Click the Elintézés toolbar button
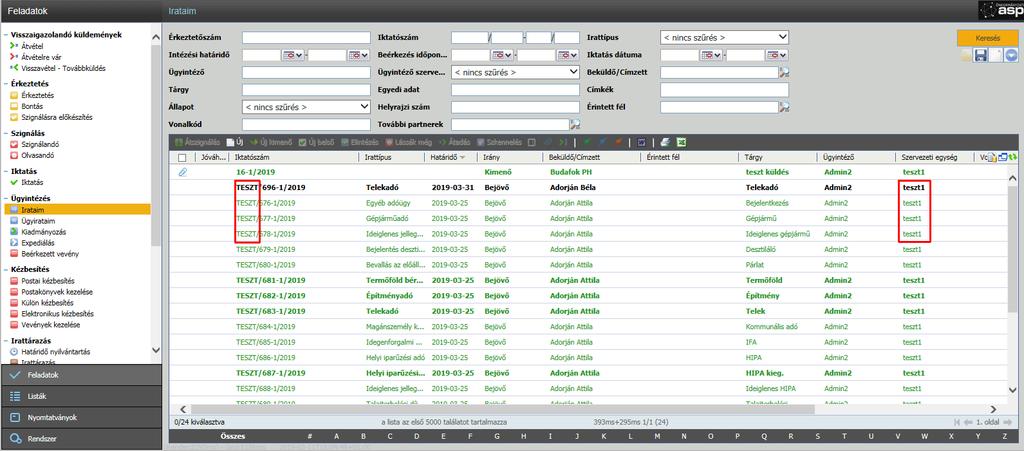The height and width of the screenshot is (451, 1024). coord(360,142)
